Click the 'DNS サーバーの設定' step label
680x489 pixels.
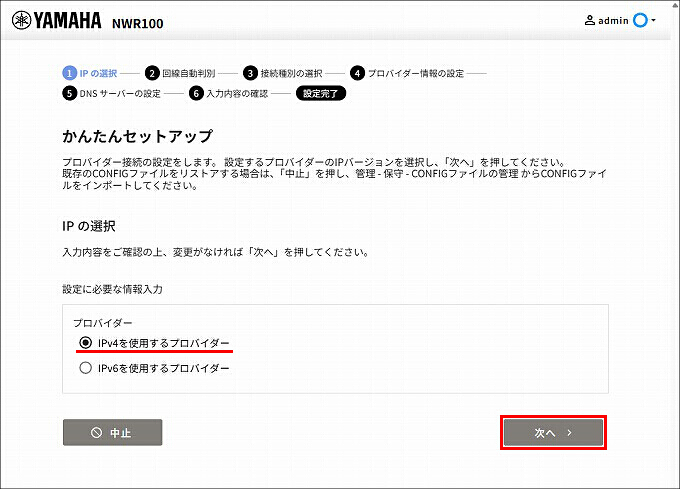[120, 93]
